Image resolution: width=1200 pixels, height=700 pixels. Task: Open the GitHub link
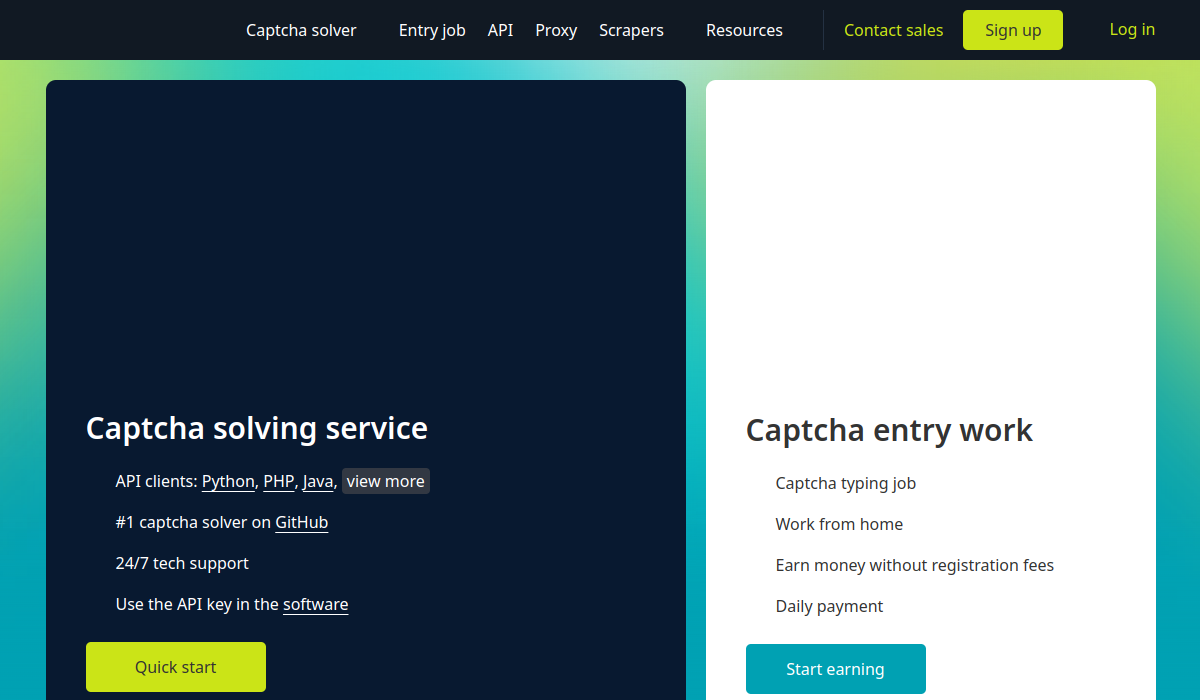click(302, 522)
